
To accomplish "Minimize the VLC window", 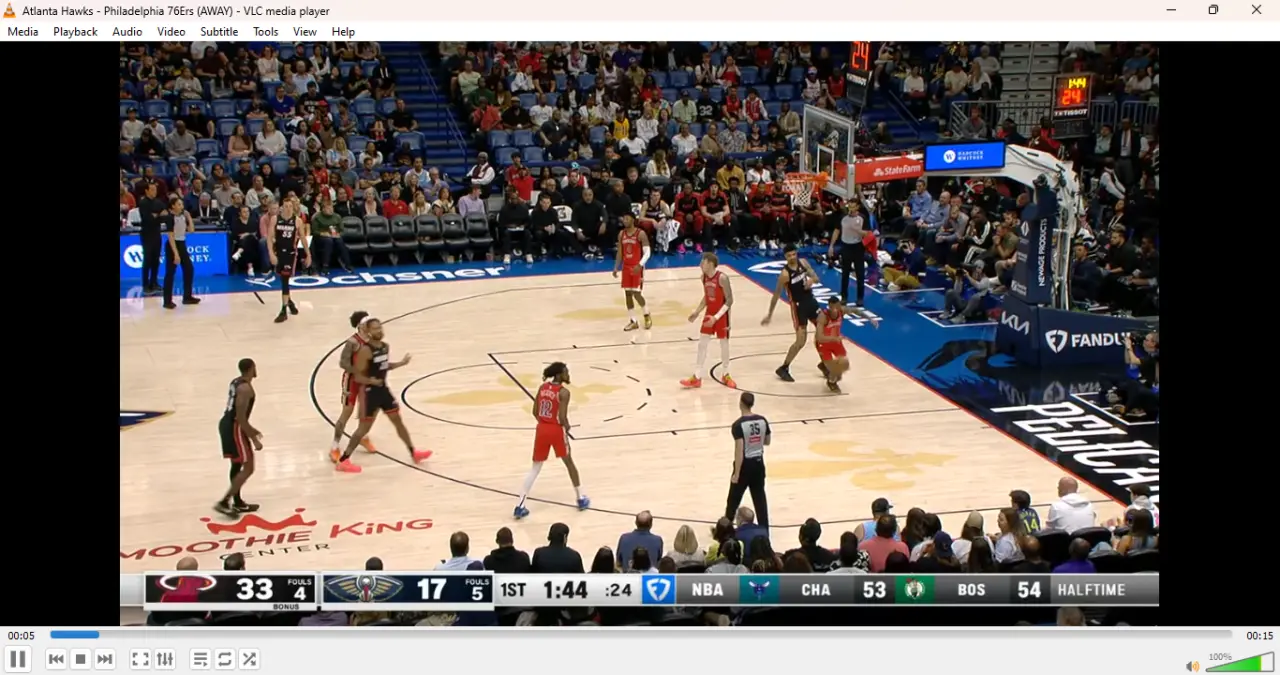I will point(1171,11).
